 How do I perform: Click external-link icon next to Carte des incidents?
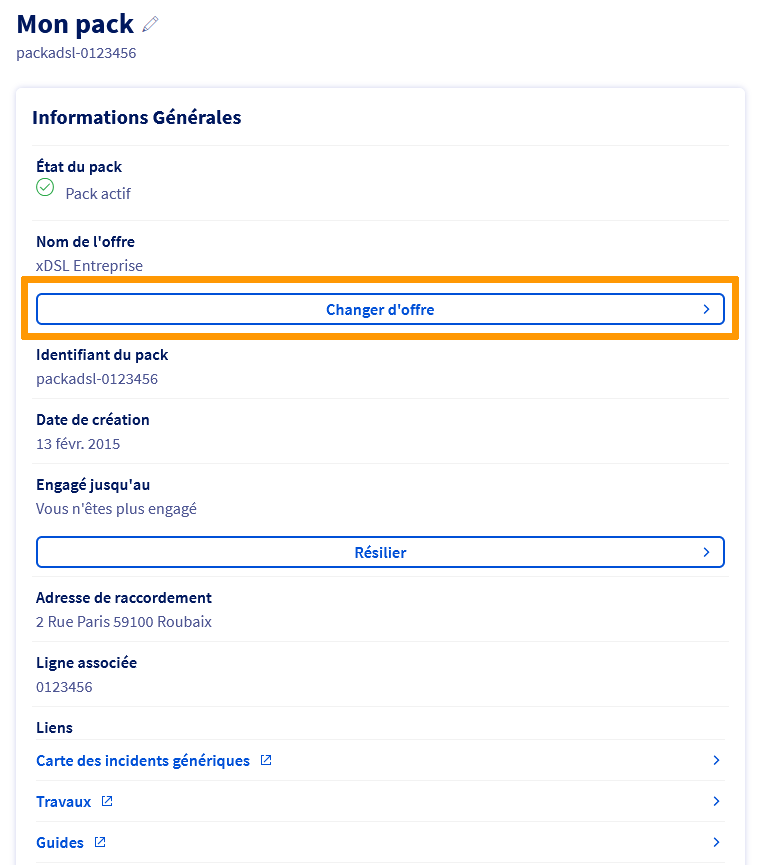[266, 760]
